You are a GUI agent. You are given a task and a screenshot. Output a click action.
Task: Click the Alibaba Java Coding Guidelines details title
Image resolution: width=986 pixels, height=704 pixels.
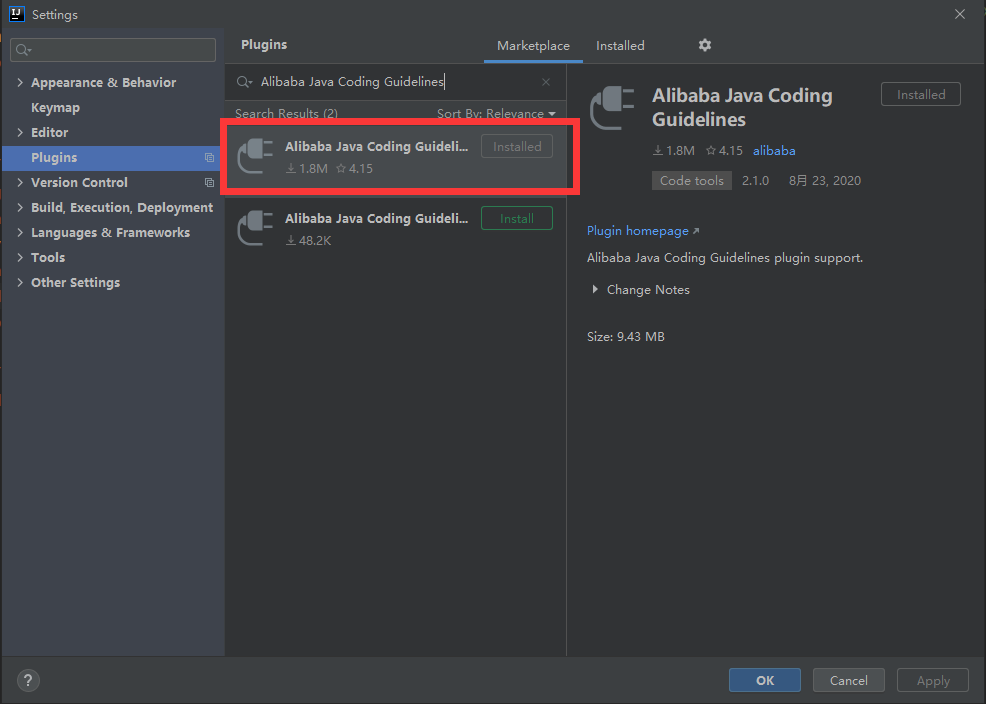742,107
